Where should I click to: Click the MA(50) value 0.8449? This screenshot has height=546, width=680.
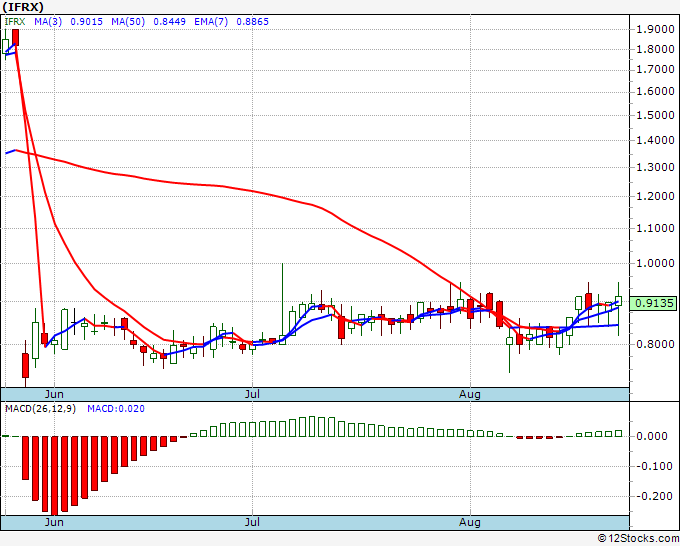point(170,22)
